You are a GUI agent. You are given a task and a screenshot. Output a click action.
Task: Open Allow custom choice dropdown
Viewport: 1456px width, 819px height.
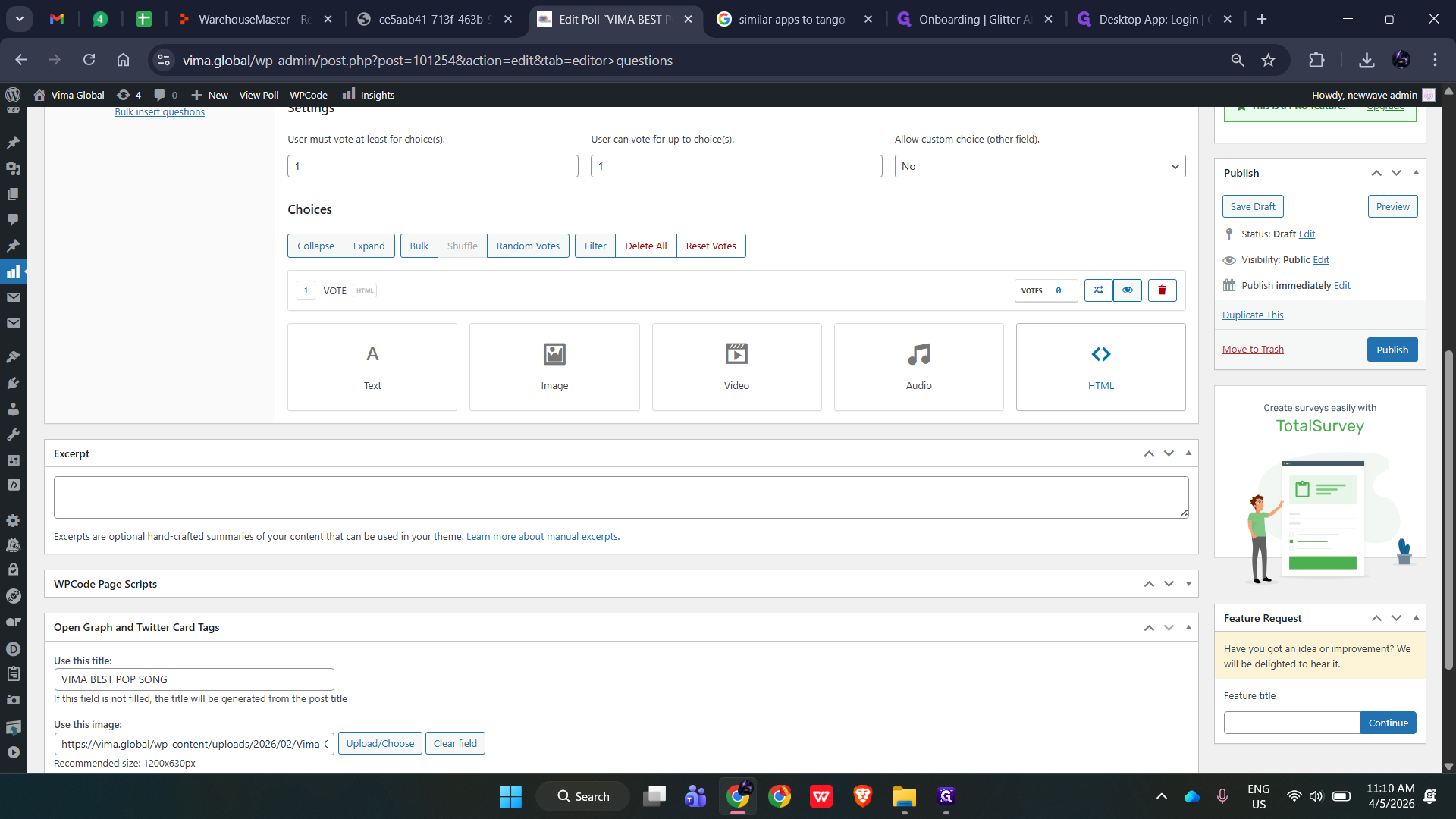pos(1040,166)
